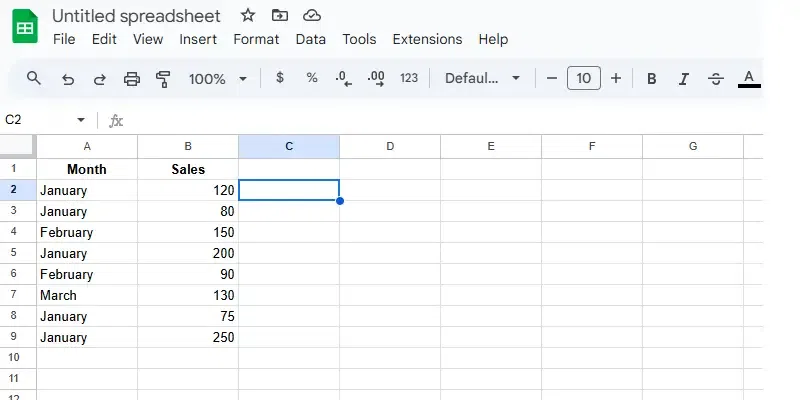Open the Extensions menu

(427, 39)
